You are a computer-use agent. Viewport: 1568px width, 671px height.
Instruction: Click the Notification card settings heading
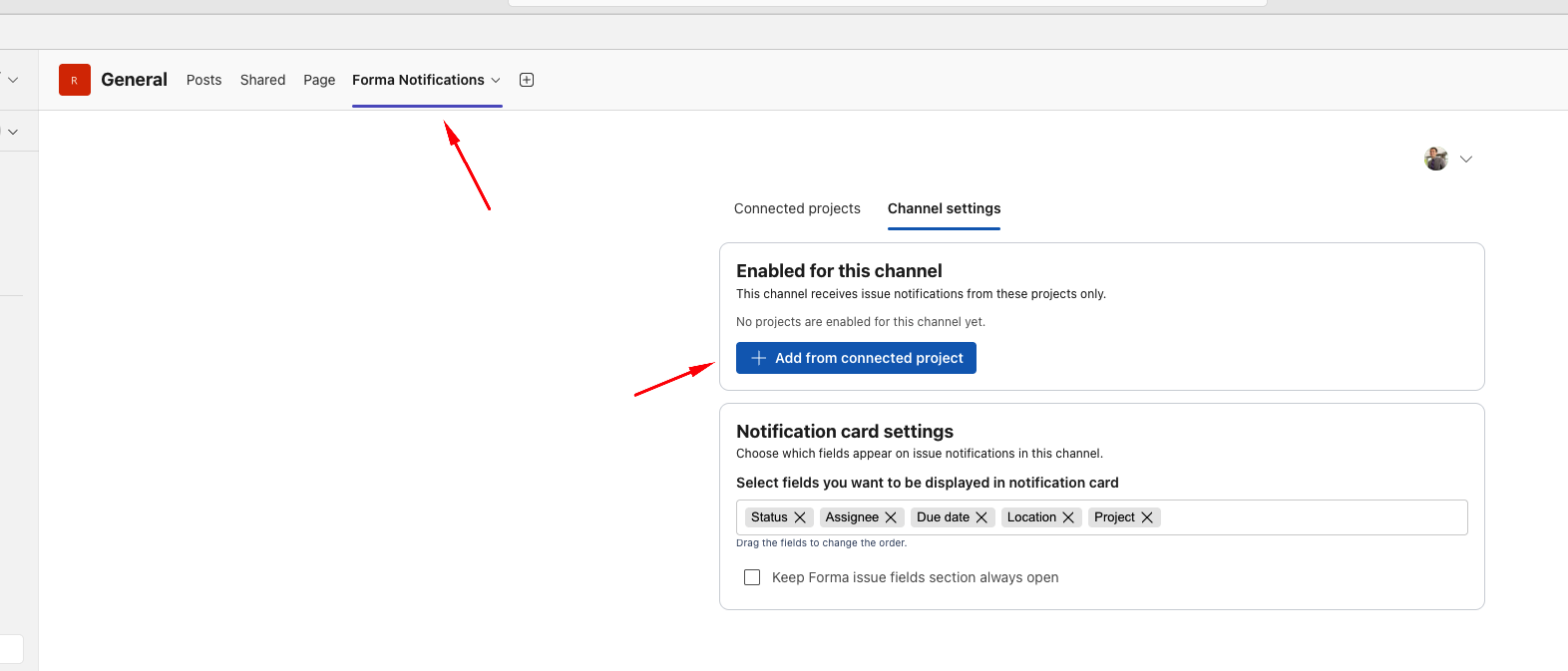coord(845,432)
